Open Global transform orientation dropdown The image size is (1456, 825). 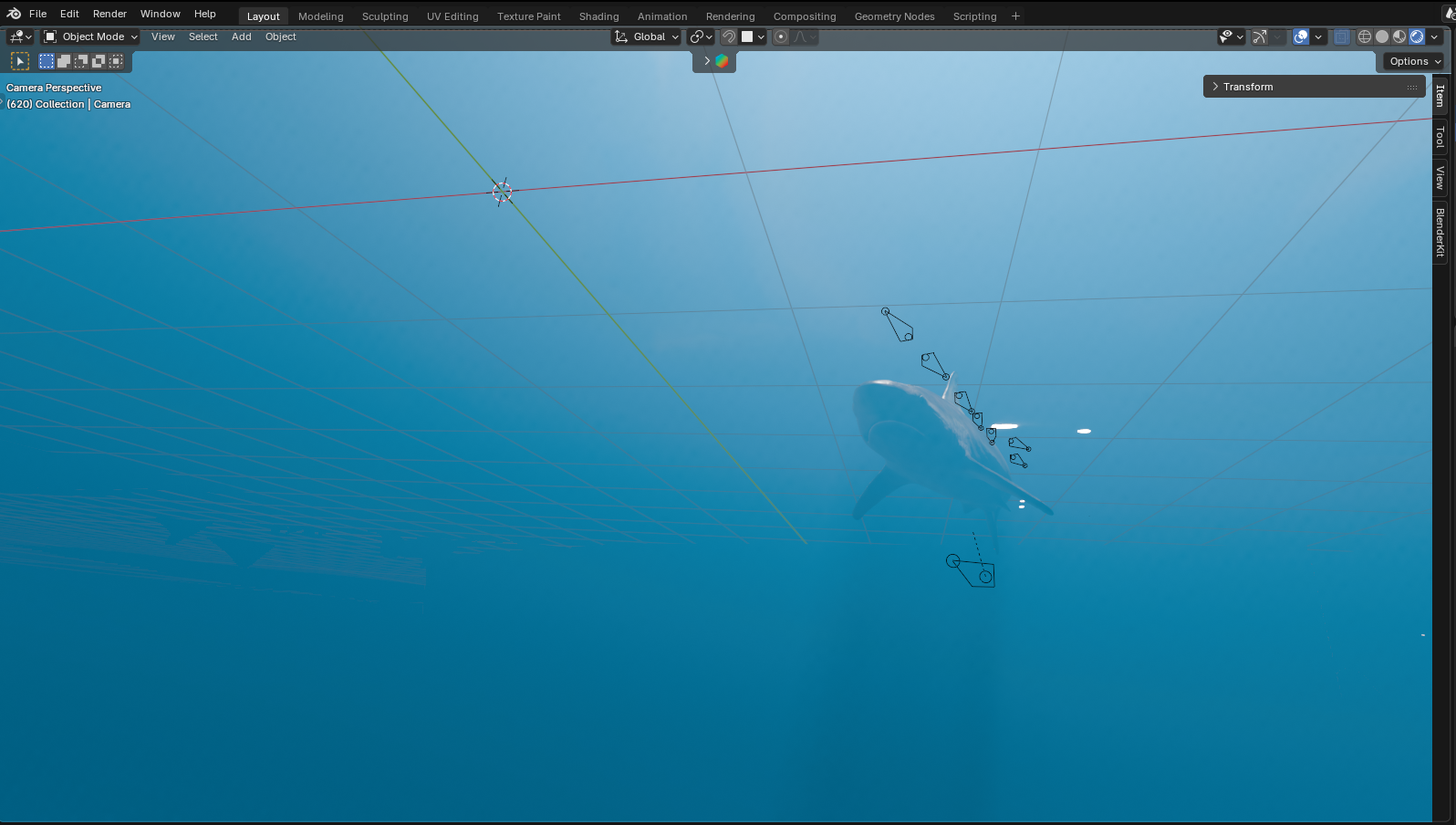[x=648, y=37]
